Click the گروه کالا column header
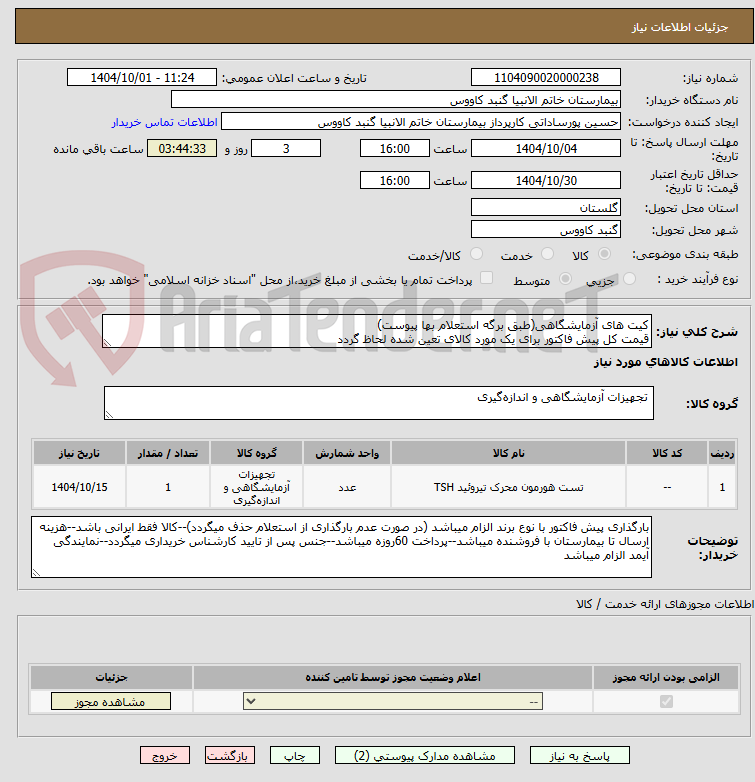 (256, 453)
